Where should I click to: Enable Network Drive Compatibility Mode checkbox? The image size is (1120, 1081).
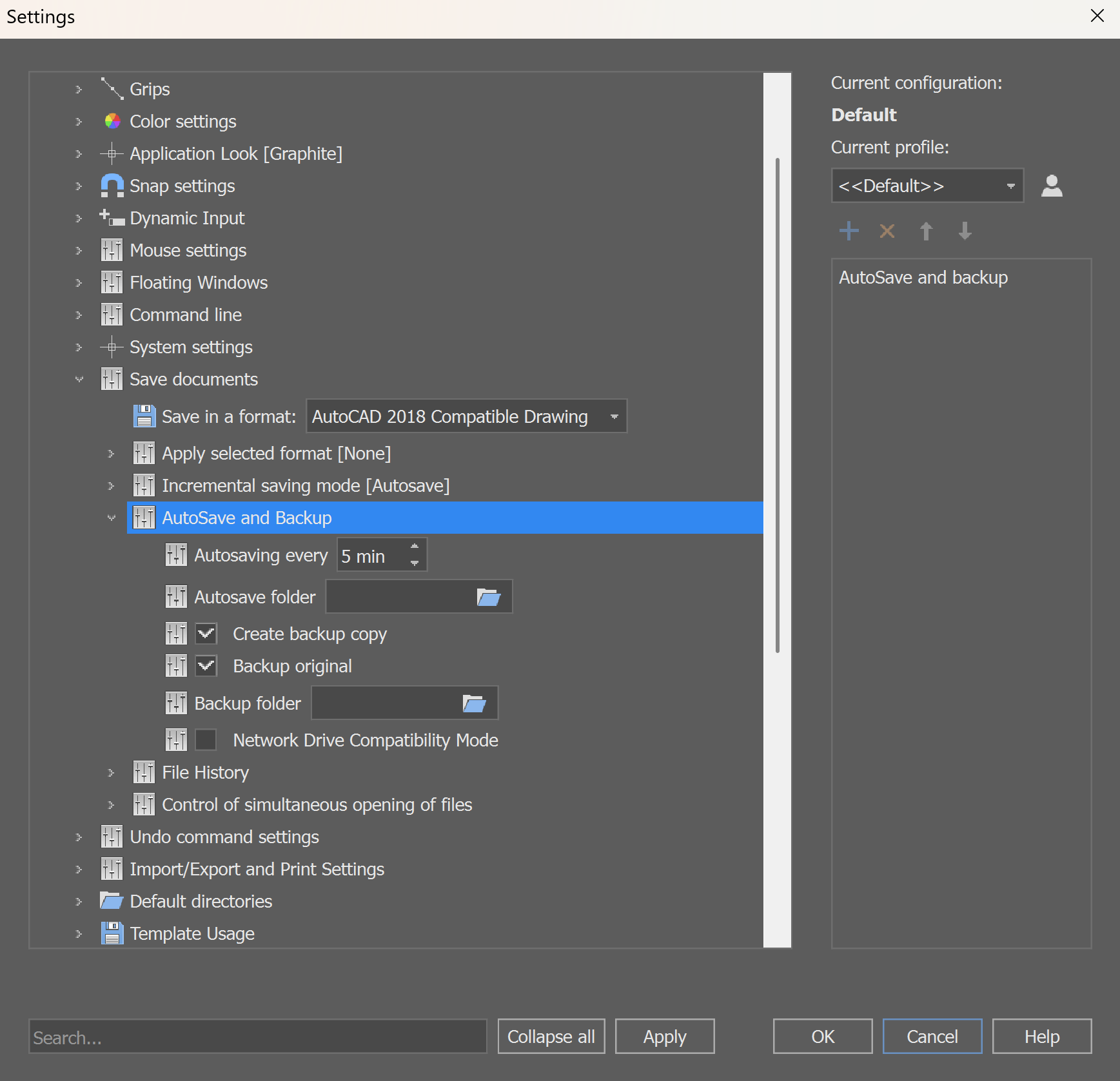pyautogui.click(x=206, y=740)
